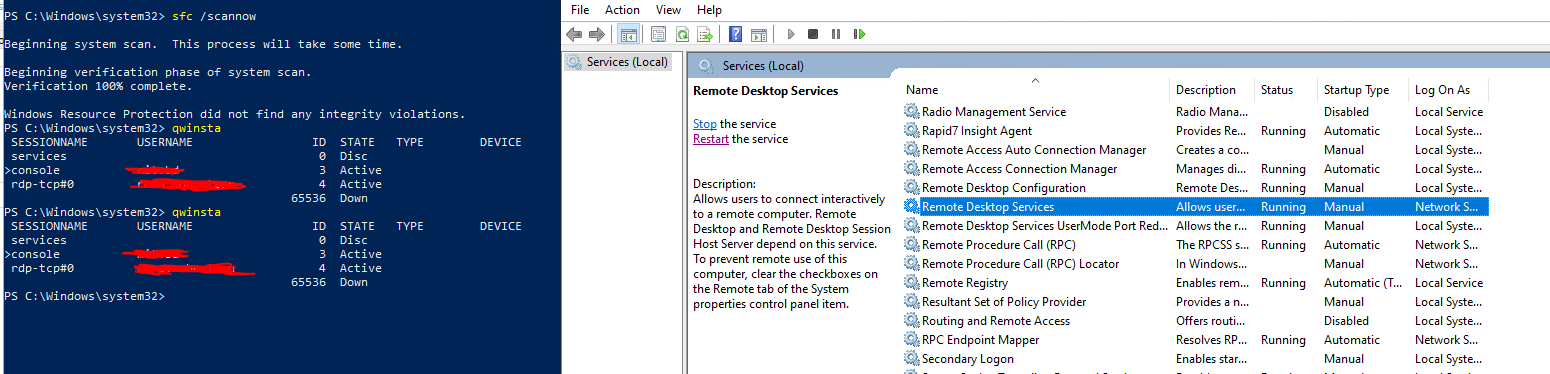Viewport: 1550px width, 374px height.
Task: Select Resultant Set of Policy Provider name
Action: [1004, 302]
